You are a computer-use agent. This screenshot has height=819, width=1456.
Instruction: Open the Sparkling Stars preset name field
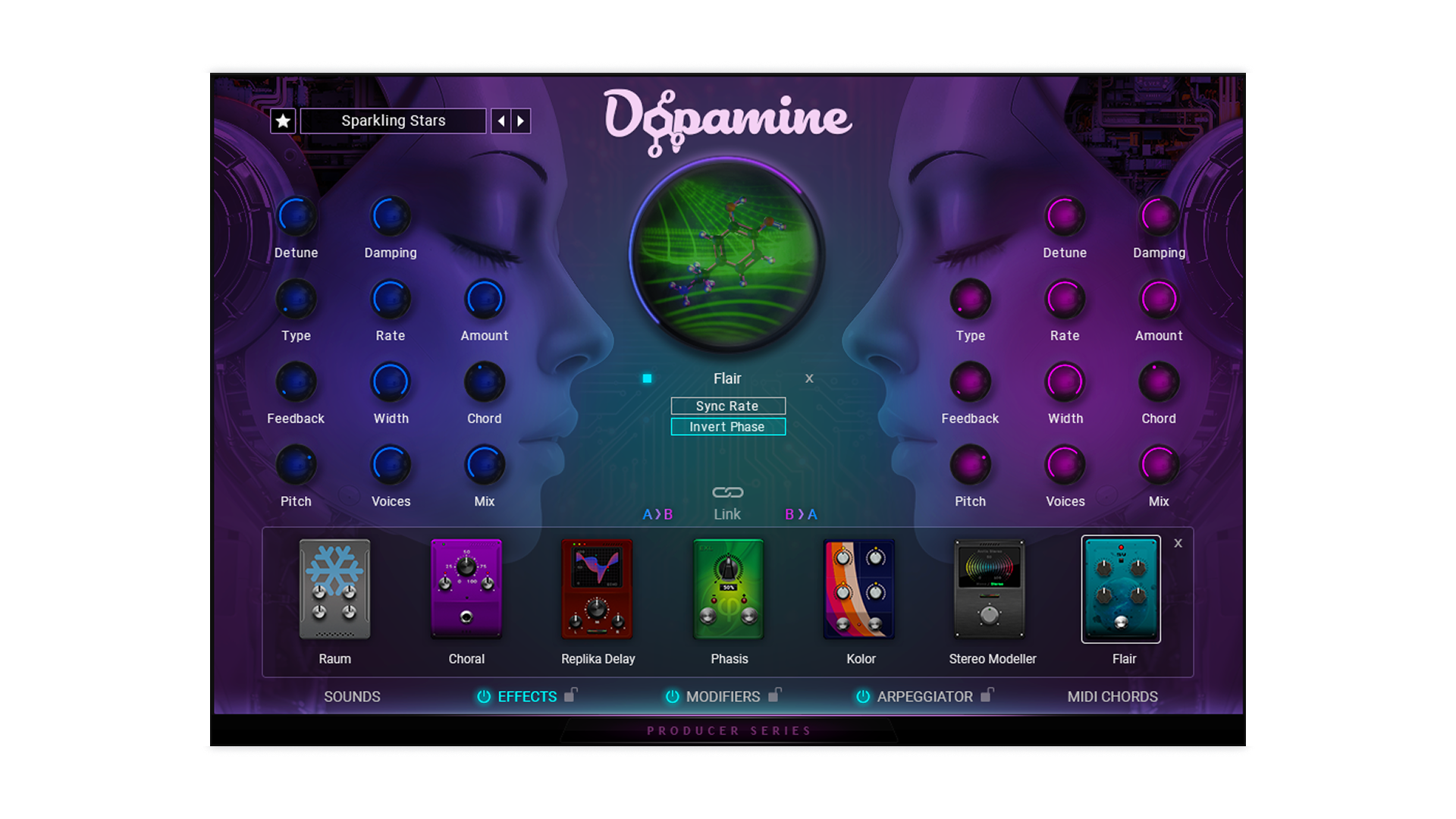click(393, 121)
